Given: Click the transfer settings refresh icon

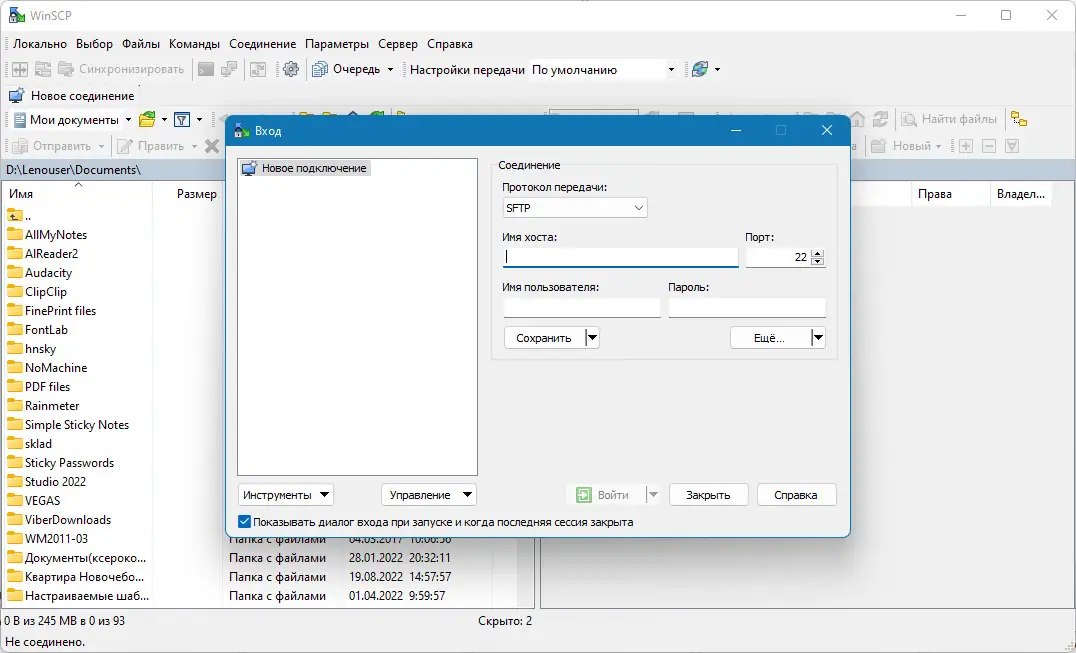Looking at the screenshot, I should (x=700, y=69).
